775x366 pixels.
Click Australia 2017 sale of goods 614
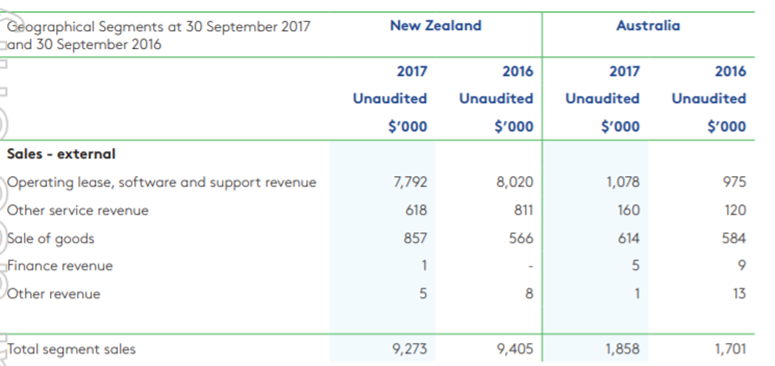tap(628, 239)
